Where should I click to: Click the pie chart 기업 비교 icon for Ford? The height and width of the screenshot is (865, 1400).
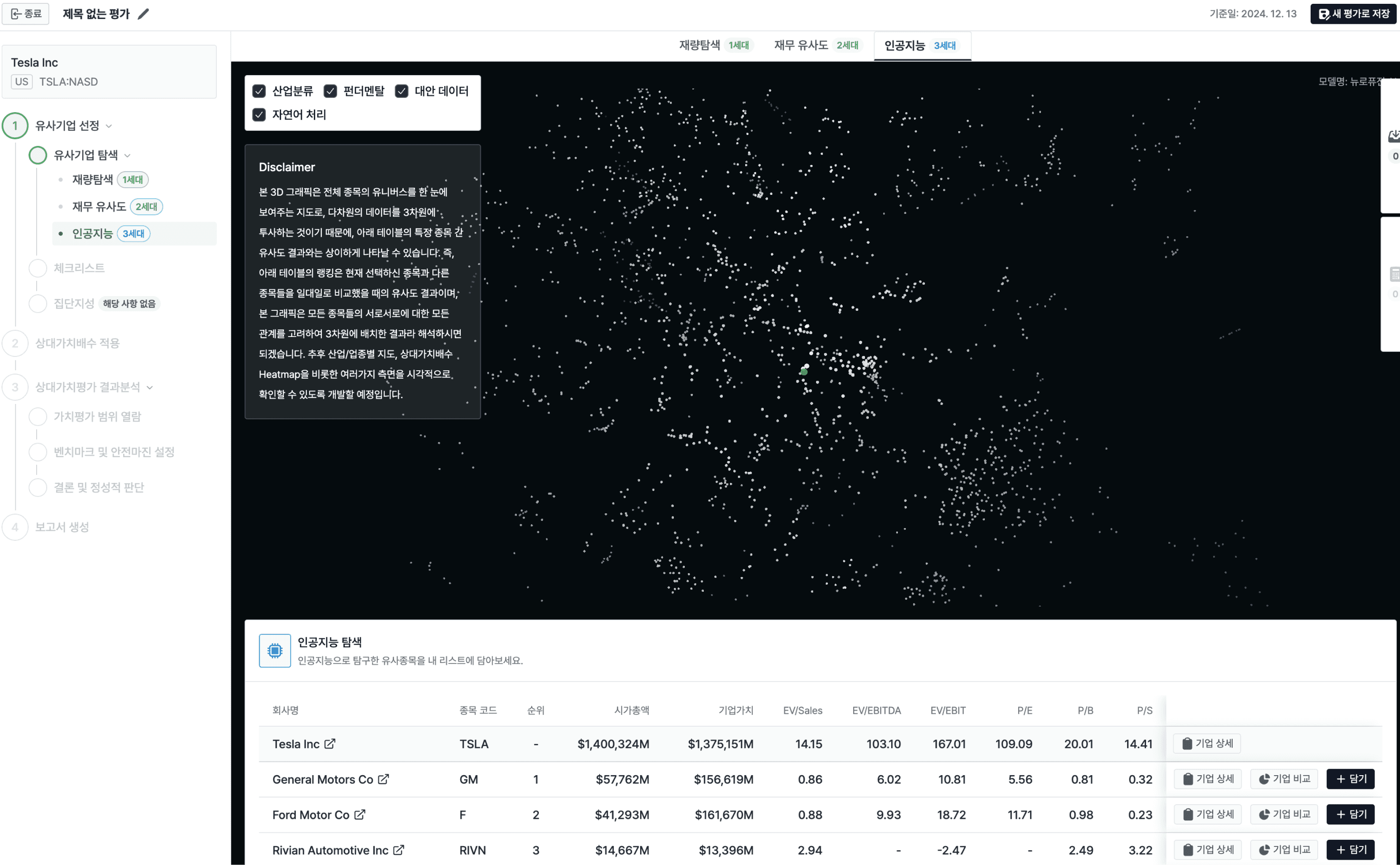point(1265,814)
